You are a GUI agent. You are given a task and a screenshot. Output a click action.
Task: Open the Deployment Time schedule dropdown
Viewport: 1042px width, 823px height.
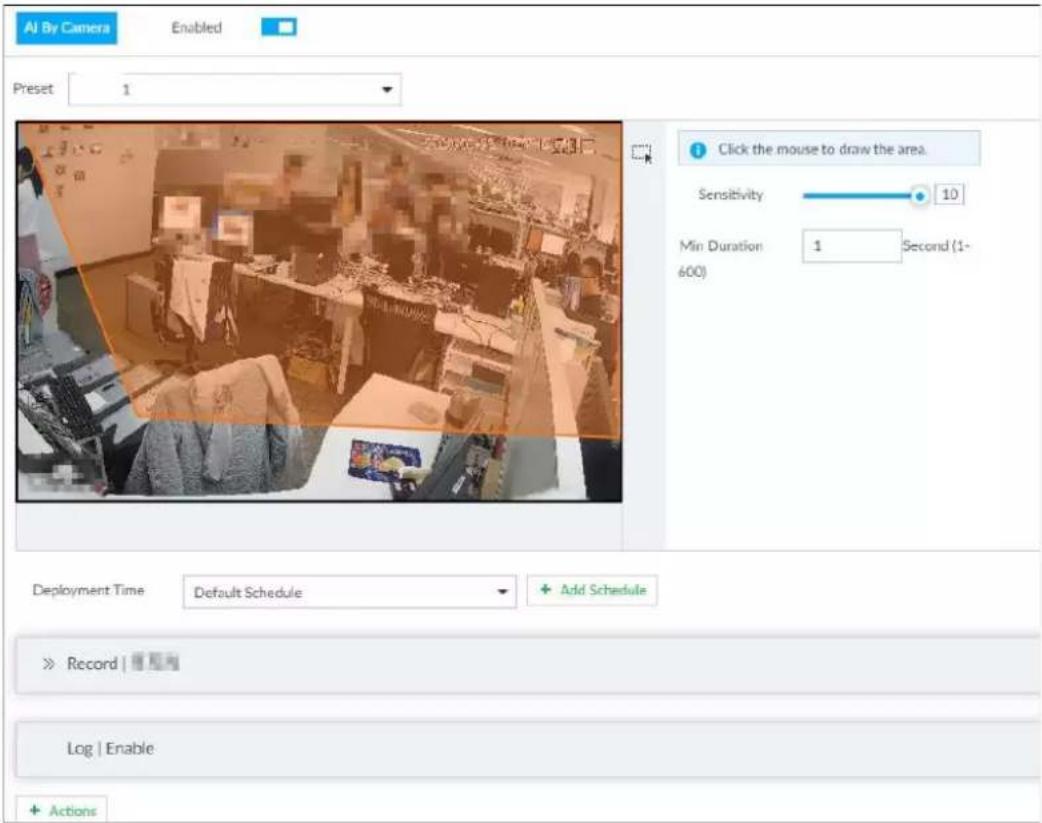click(350, 592)
